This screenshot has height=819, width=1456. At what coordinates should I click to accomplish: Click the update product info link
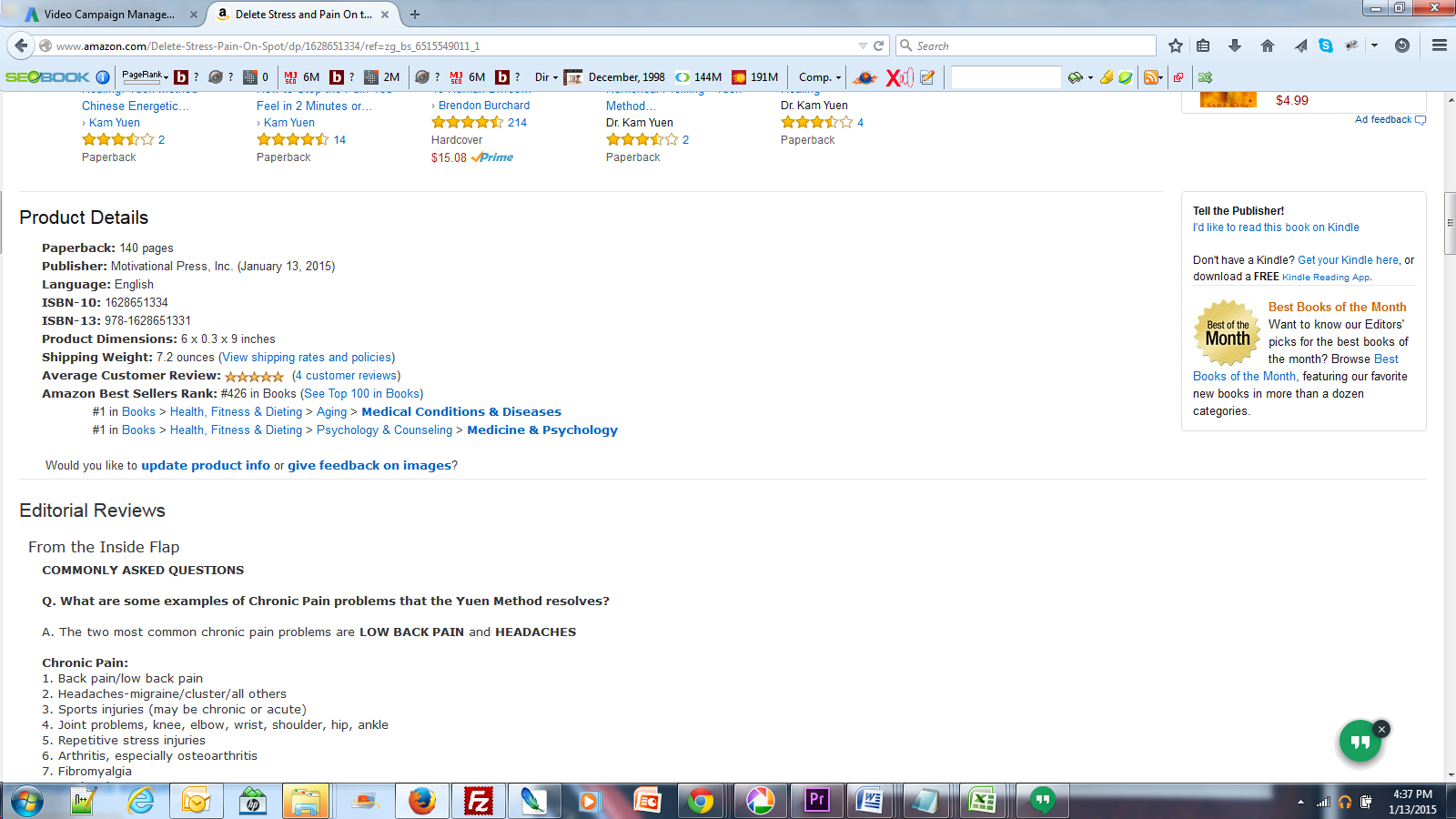point(206,465)
